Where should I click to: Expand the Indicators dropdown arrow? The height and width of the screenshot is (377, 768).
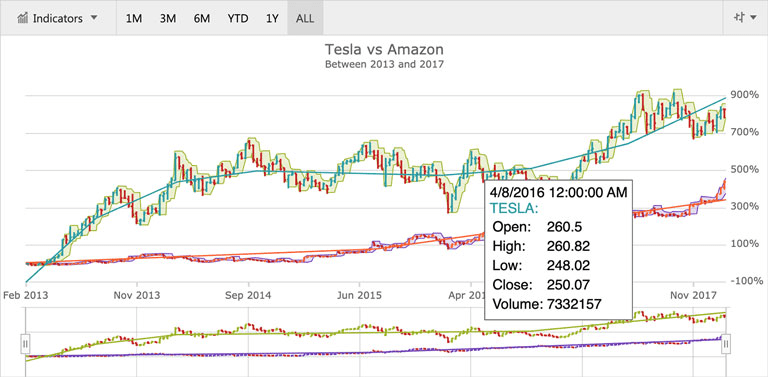94,18
